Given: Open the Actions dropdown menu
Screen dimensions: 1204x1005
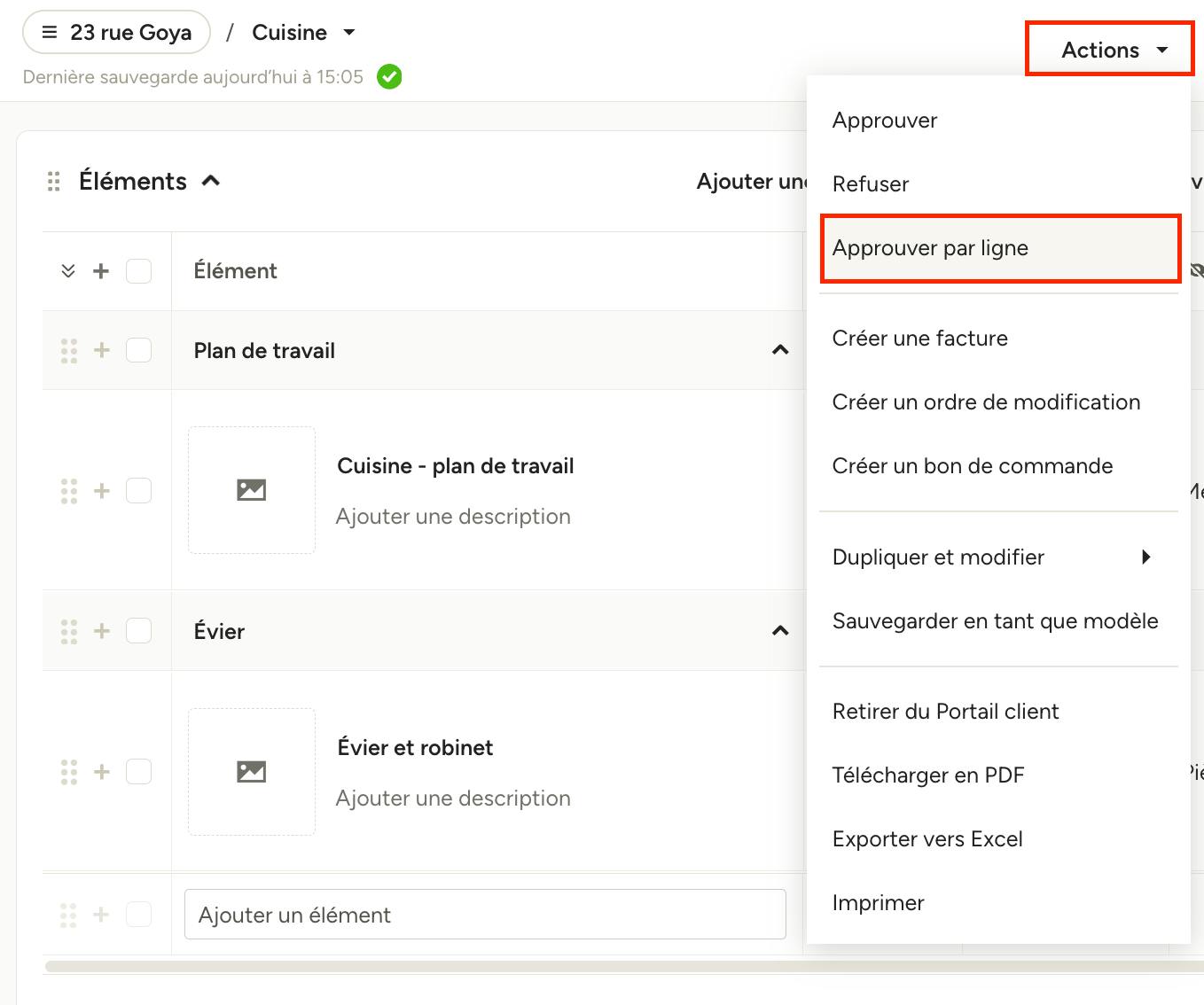Looking at the screenshot, I should [x=1110, y=50].
